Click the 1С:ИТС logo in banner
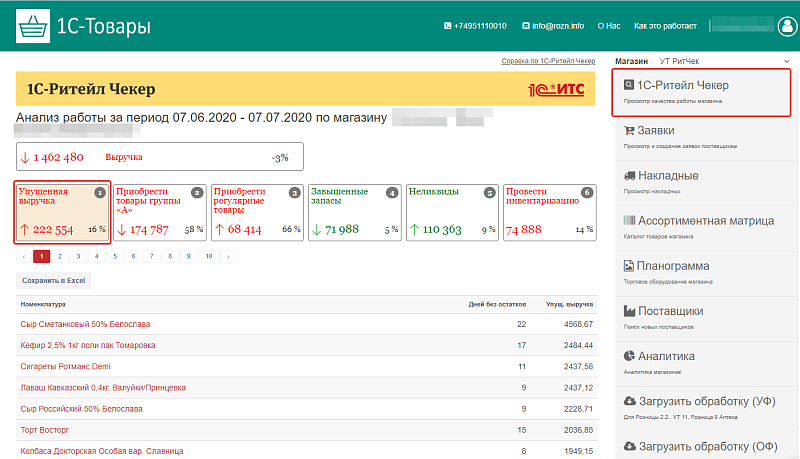 (555, 90)
